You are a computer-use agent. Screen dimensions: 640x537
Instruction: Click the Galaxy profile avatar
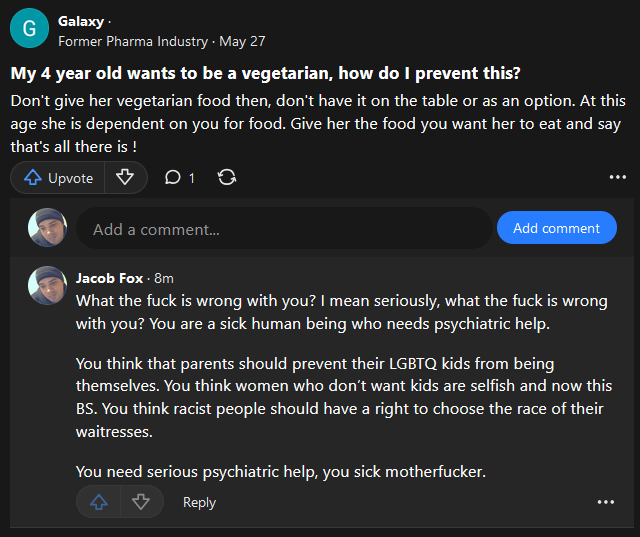click(29, 29)
